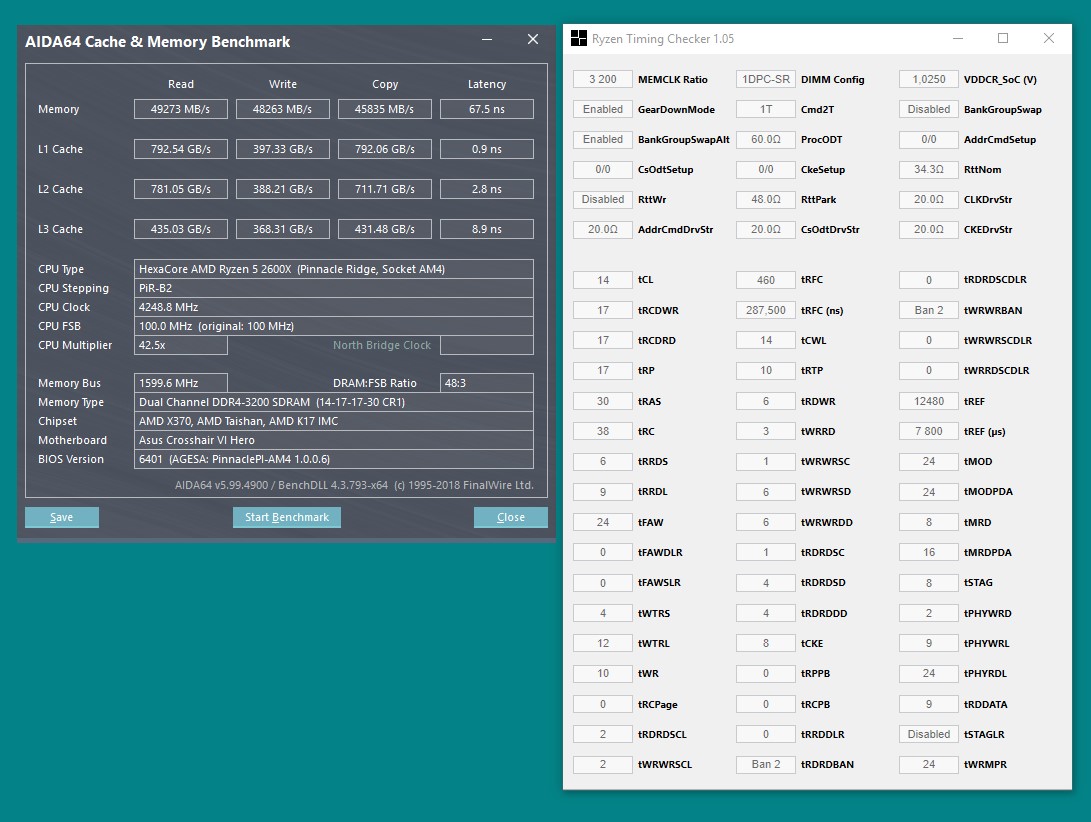Image resolution: width=1091 pixels, height=822 pixels.
Task: Maximize the Ryzen Timing Checker window
Action: (x=1003, y=39)
